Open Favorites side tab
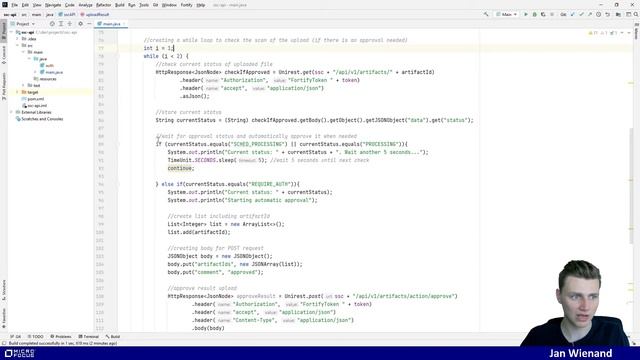The width and height of the screenshot is (640, 360). [x=4, y=318]
